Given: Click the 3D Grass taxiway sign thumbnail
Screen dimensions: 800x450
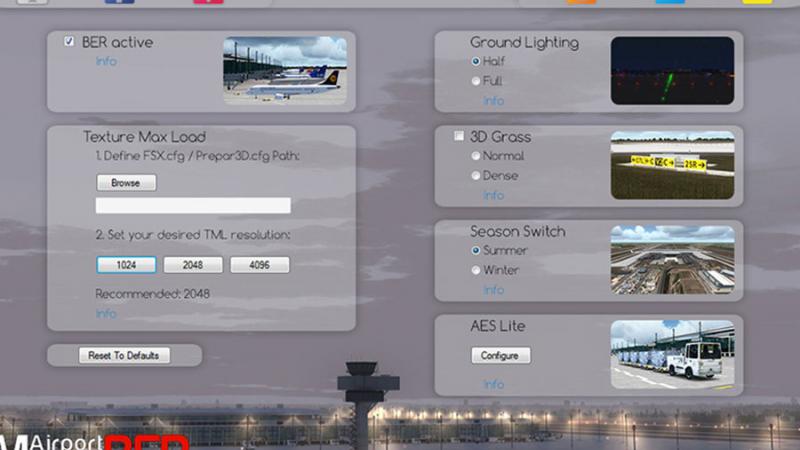Looking at the screenshot, I should click(672, 165).
